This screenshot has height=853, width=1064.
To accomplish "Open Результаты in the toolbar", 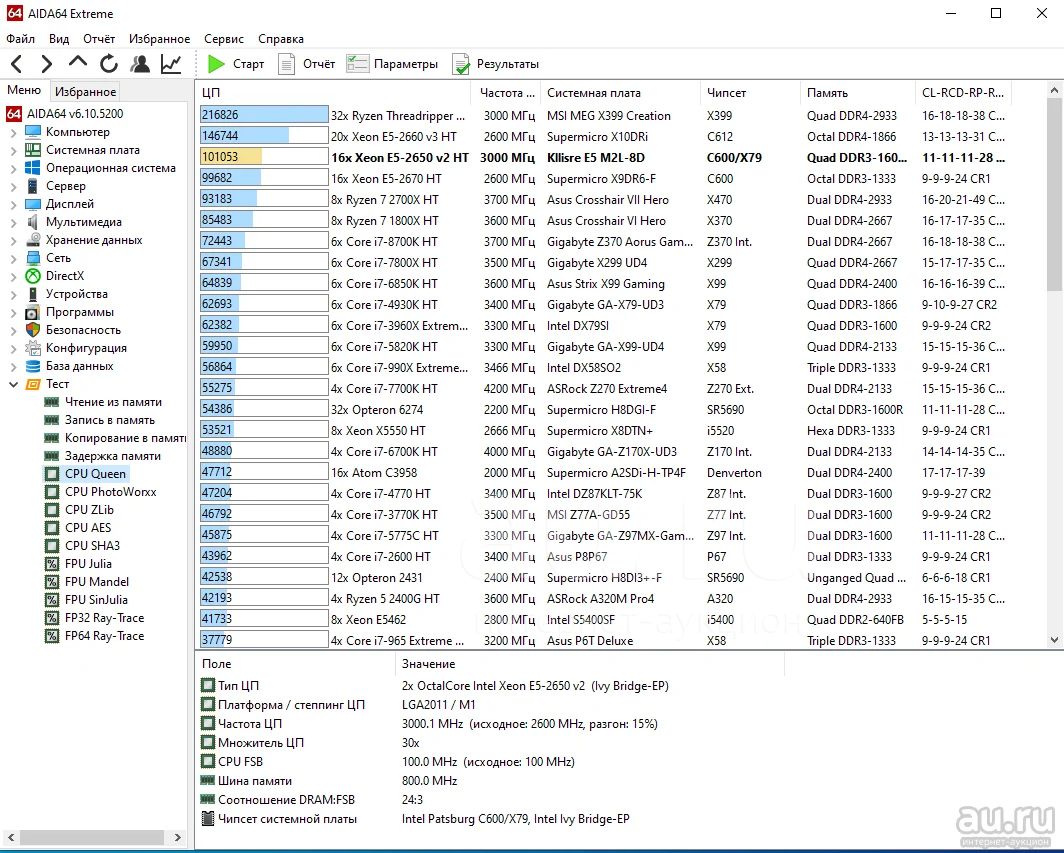I will [495, 64].
